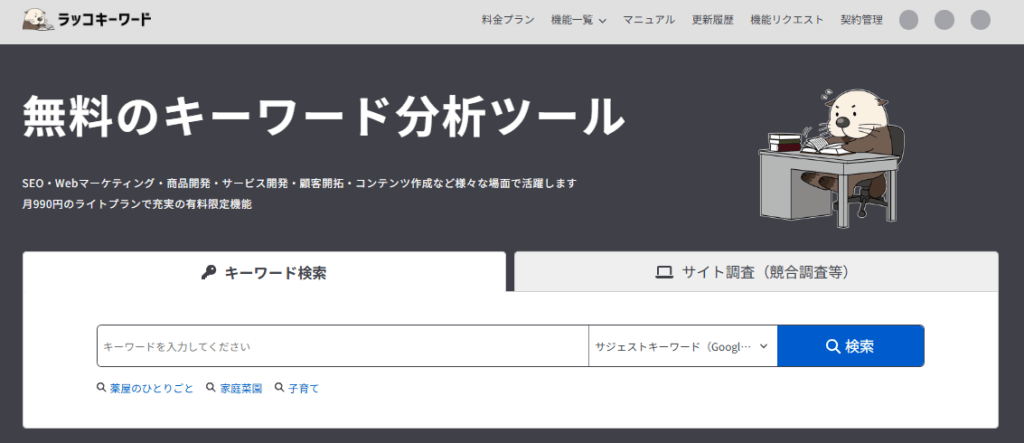The width and height of the screenshot is (1024, 443).
Task: Open the サジェストキーワード search type dropdown
Action: tap(682, 346)
